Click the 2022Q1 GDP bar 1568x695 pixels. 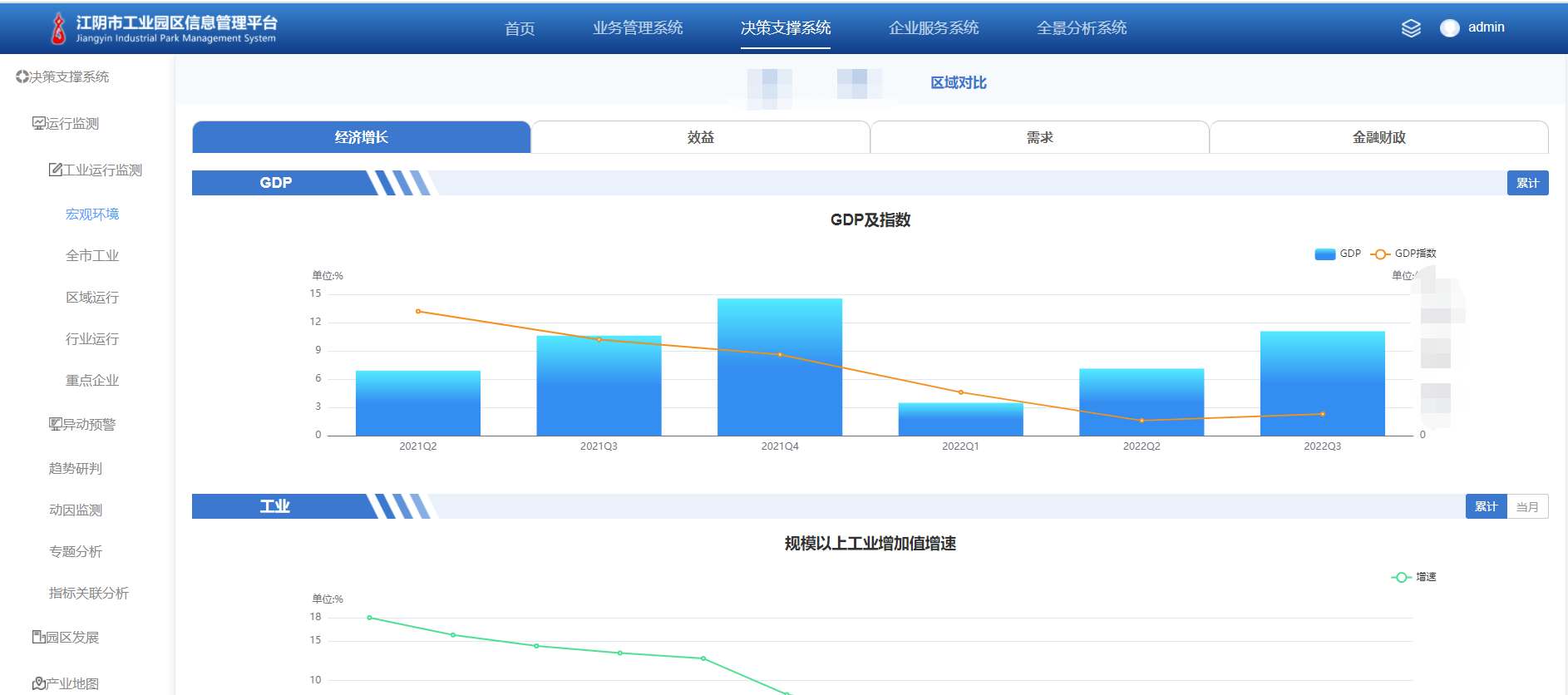(961, 419)
